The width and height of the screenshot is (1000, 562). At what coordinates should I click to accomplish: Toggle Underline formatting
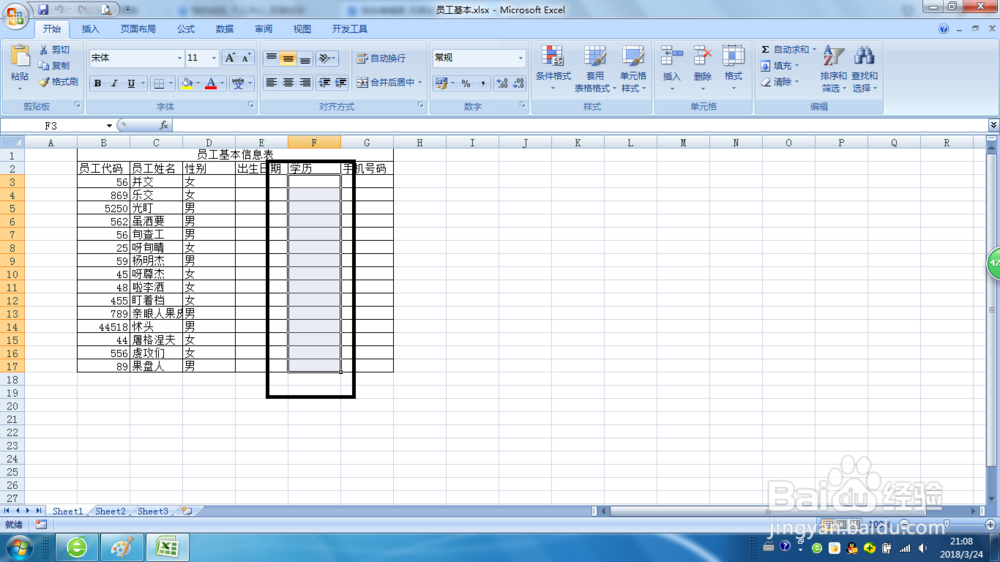tap(131, 83)
